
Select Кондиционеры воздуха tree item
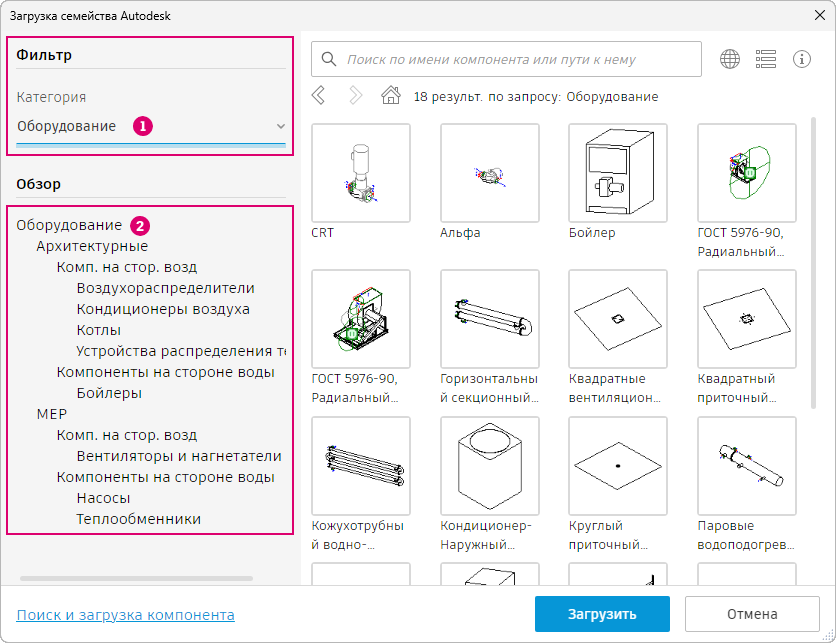[x=163, y=309]
